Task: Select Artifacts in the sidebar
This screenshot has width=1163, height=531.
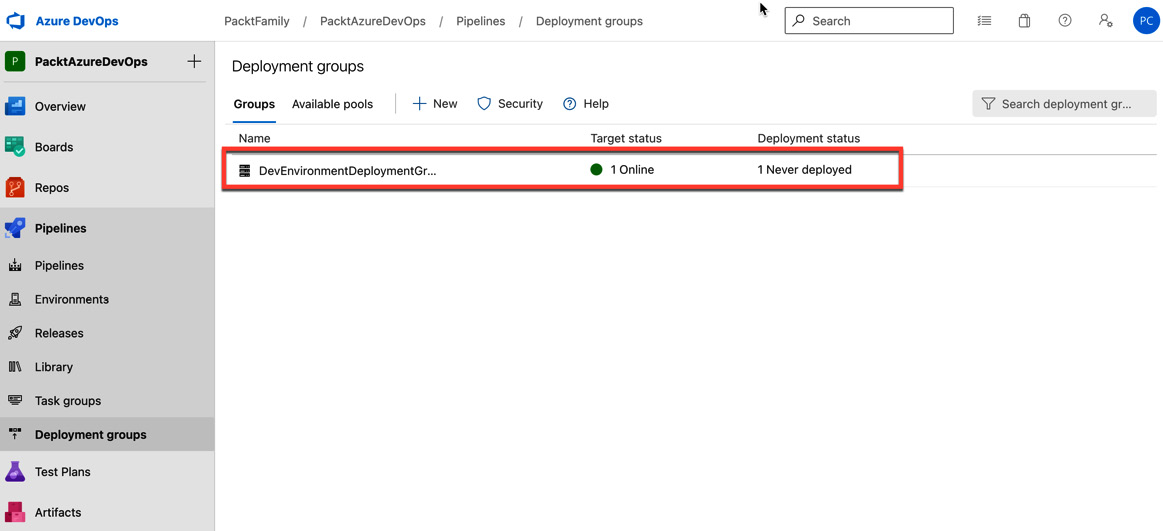Action: coord(58,512)
